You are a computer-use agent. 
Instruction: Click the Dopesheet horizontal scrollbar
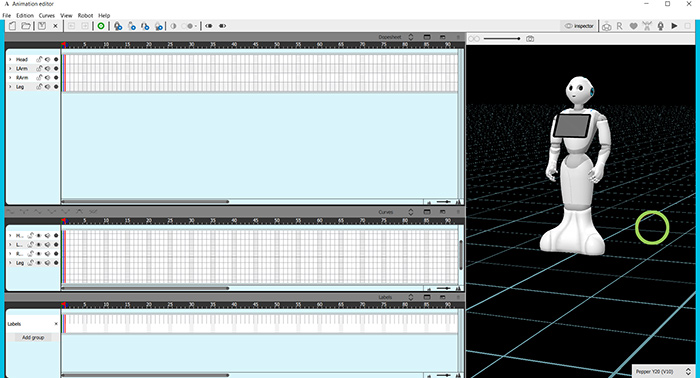145,201
